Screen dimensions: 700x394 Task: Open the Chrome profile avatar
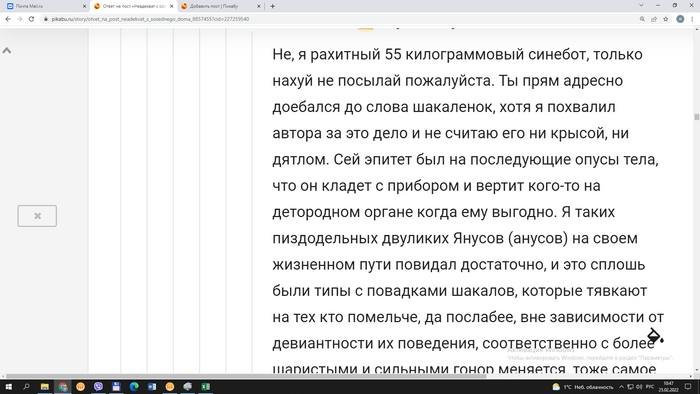point(680,19)
